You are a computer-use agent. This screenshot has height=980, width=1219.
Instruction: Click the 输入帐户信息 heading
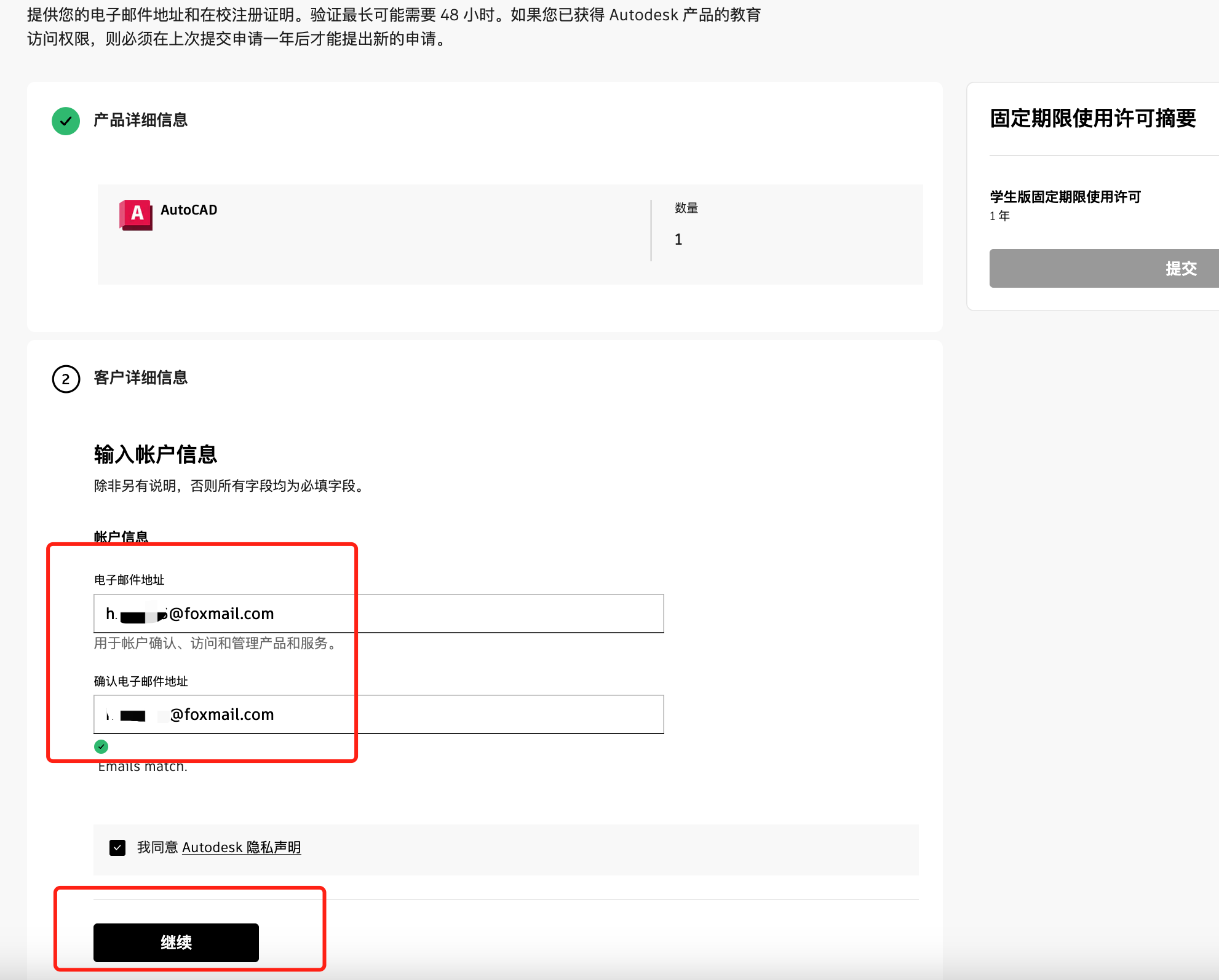tap(156, 454)
